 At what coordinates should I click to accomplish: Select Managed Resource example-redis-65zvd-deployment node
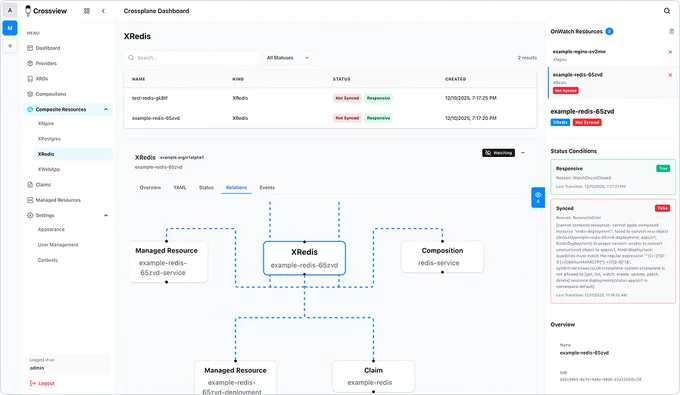pyautogui.click(x=235, y=378)
